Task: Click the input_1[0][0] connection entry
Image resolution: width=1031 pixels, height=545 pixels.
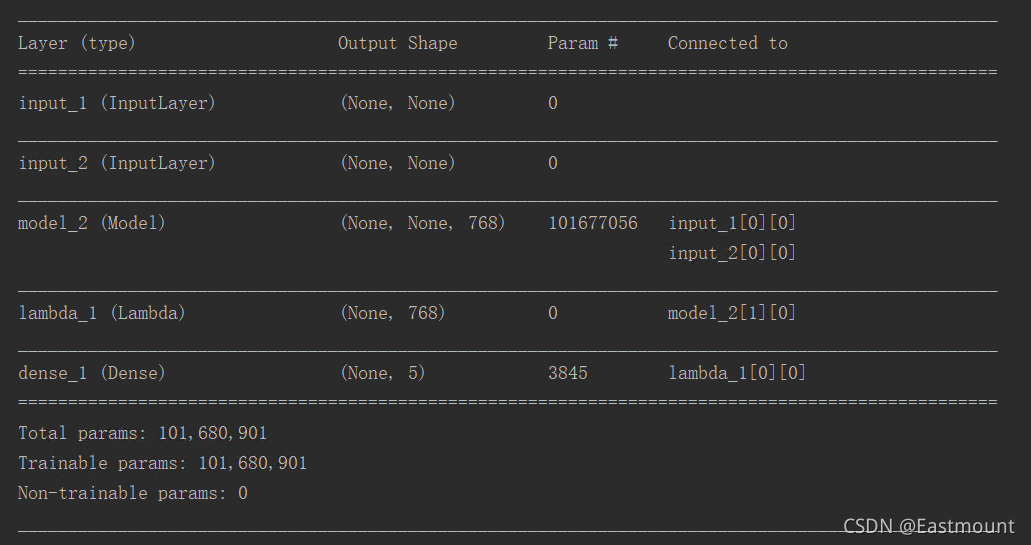Action: [732, 223]
